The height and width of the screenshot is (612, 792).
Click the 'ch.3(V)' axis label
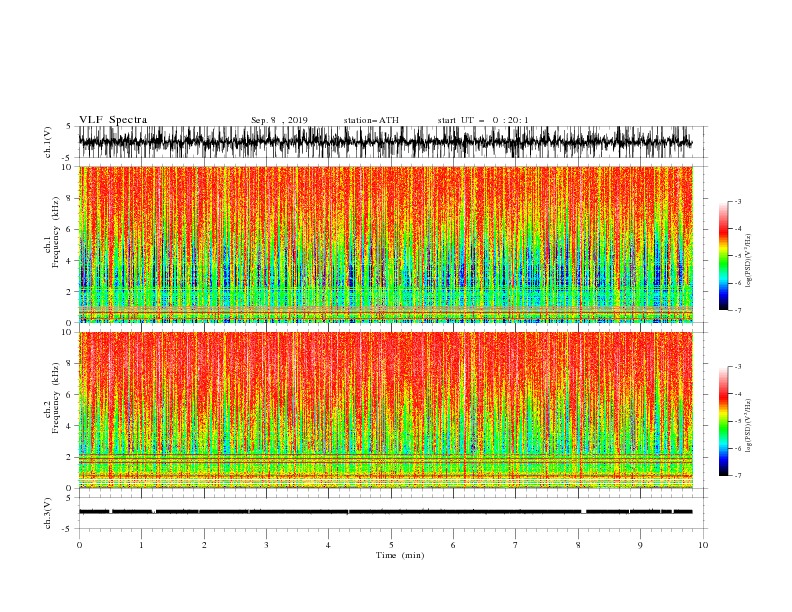[x=48, y=513]
